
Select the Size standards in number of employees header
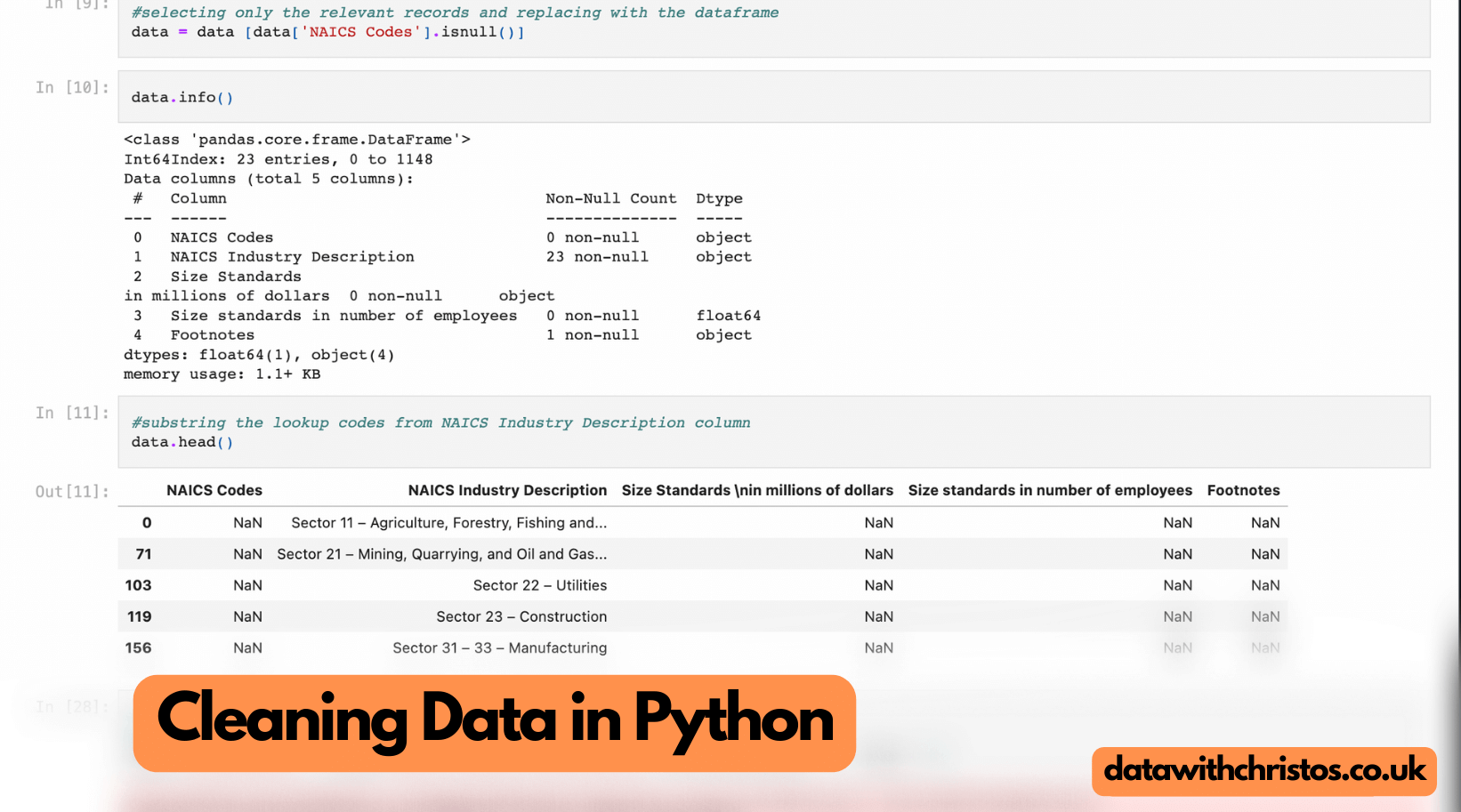tap(1050, 490)
